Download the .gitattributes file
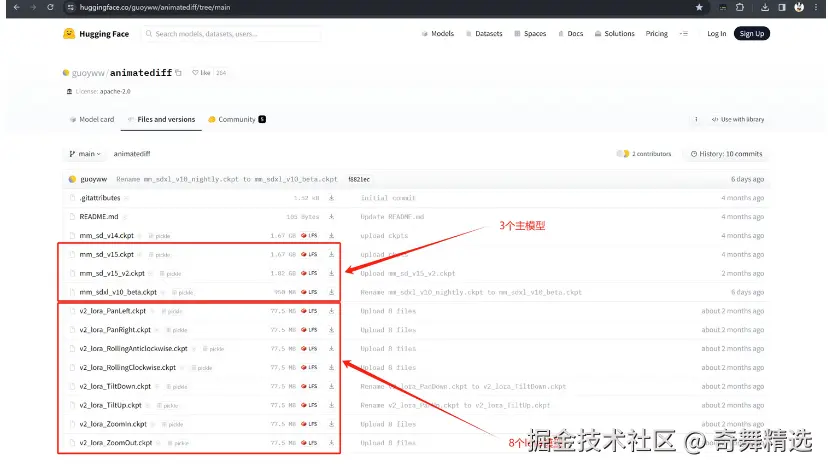This screenshot has width=828, height=470. [331, 198]
